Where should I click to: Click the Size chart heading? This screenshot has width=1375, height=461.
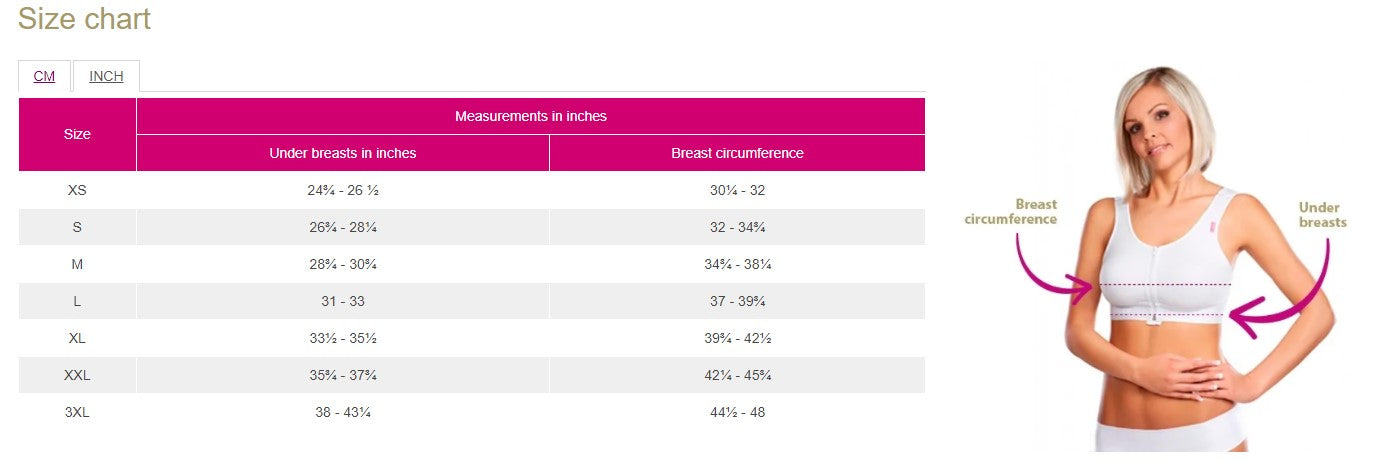click(x=85, y=19)
